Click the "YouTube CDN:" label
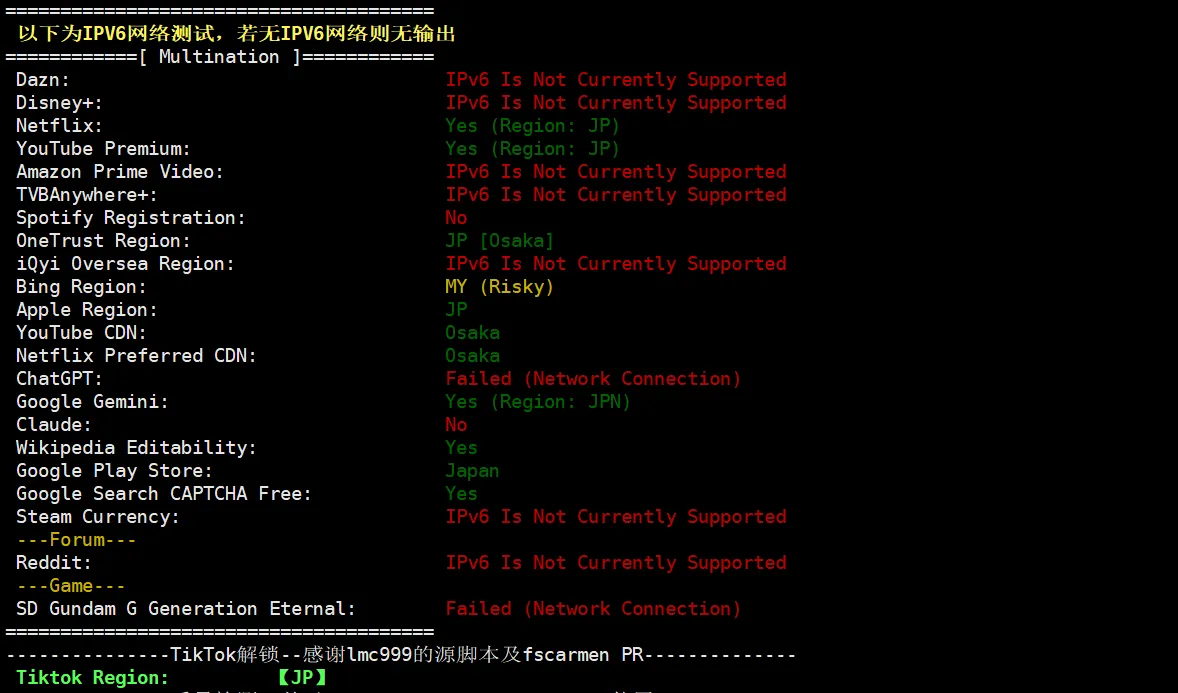Viewport: 1178px width, 693px height. [82, 333]
